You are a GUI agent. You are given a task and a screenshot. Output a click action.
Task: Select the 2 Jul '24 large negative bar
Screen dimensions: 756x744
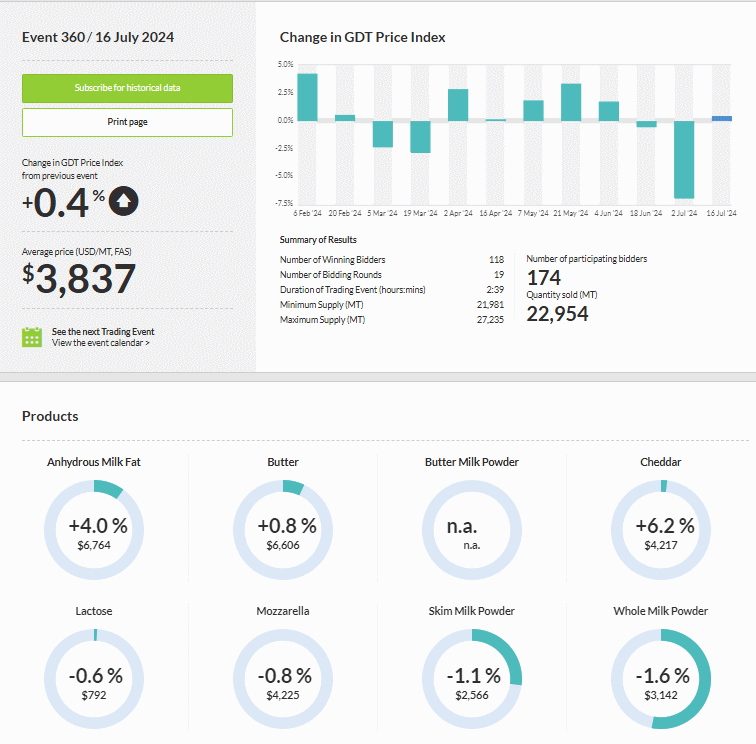pos(684,160)
